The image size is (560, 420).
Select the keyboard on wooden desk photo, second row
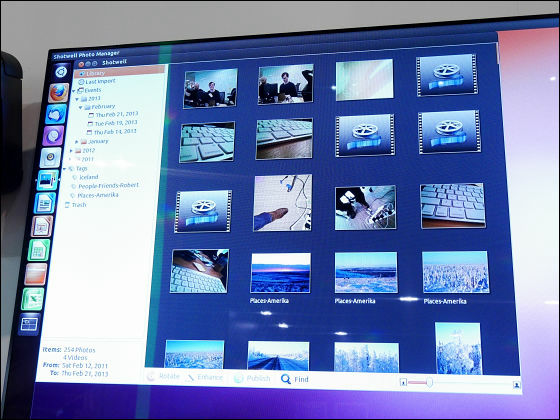pyautogui.click(x=284, y=139)
